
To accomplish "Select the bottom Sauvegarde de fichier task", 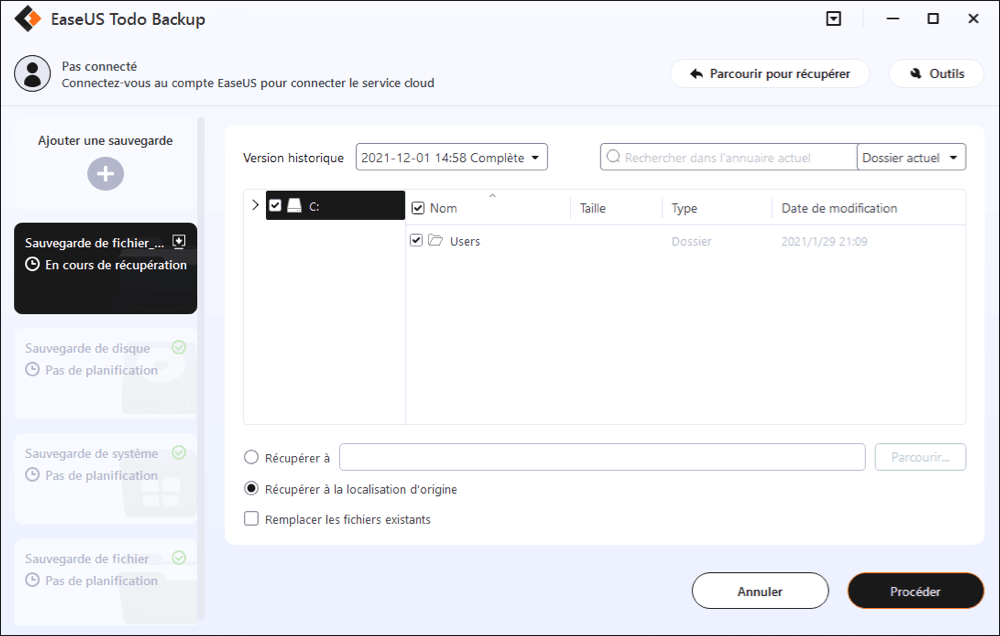I will coord(105,582).
